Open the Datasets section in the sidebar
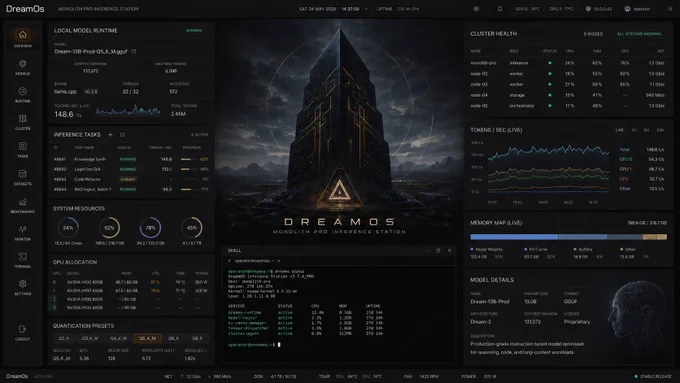Screen dimensions: 680x383 click(23, 174)
